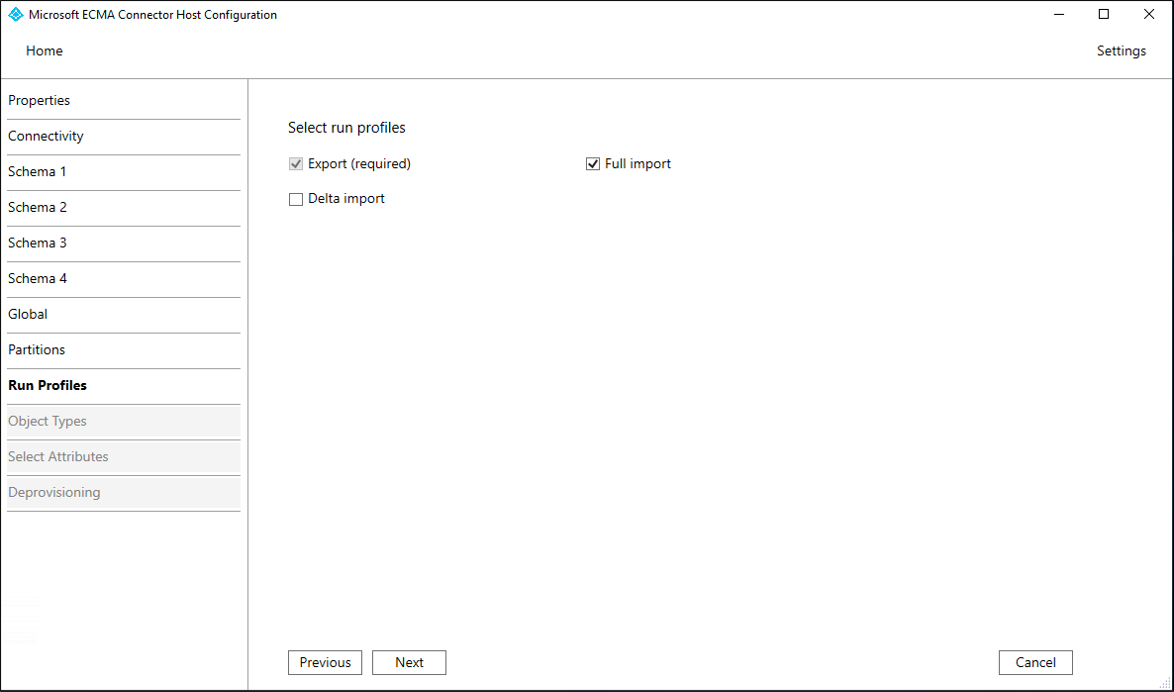Click the Microsoft ECMA Connector Host title bar icon
Screen dimensions: 1174x692
(14, 14)
